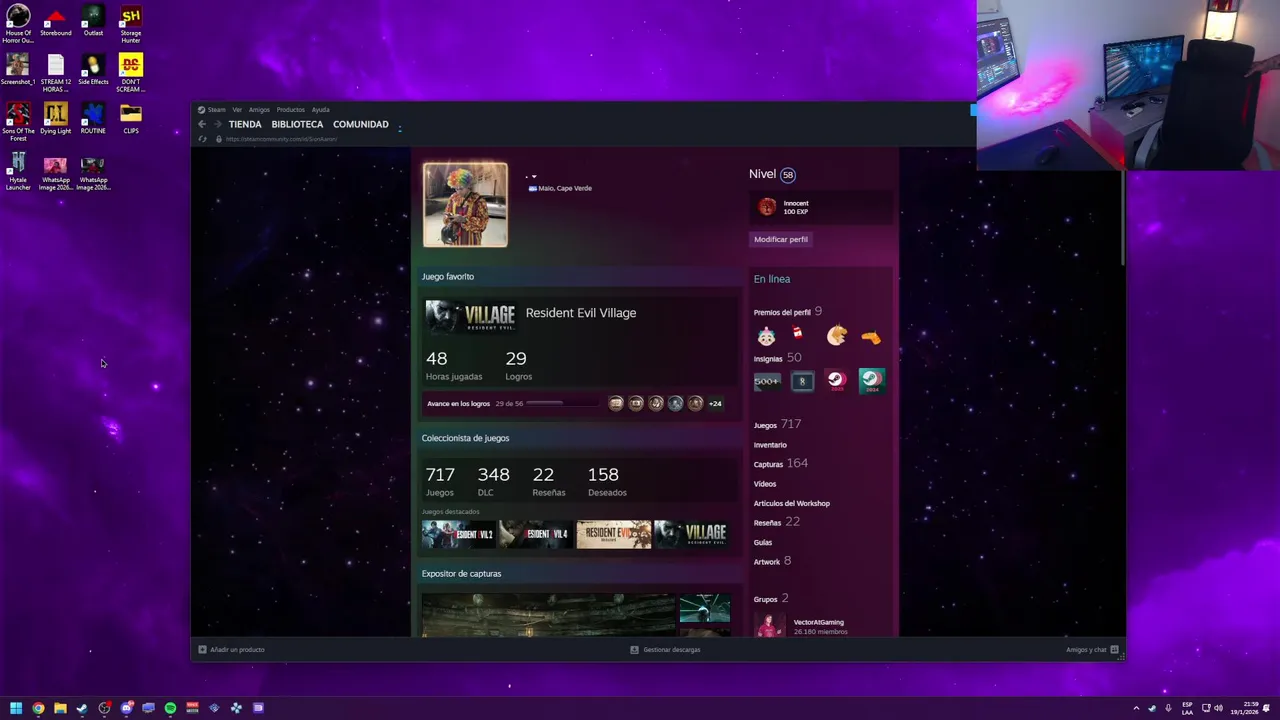
Task: Click fifth achievement icon in progress row
Action: pyautogui.click(x=696, y=403)
